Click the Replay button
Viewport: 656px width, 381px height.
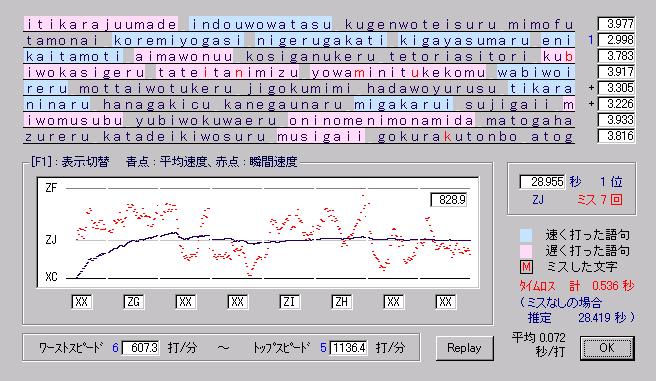[464, 348]
